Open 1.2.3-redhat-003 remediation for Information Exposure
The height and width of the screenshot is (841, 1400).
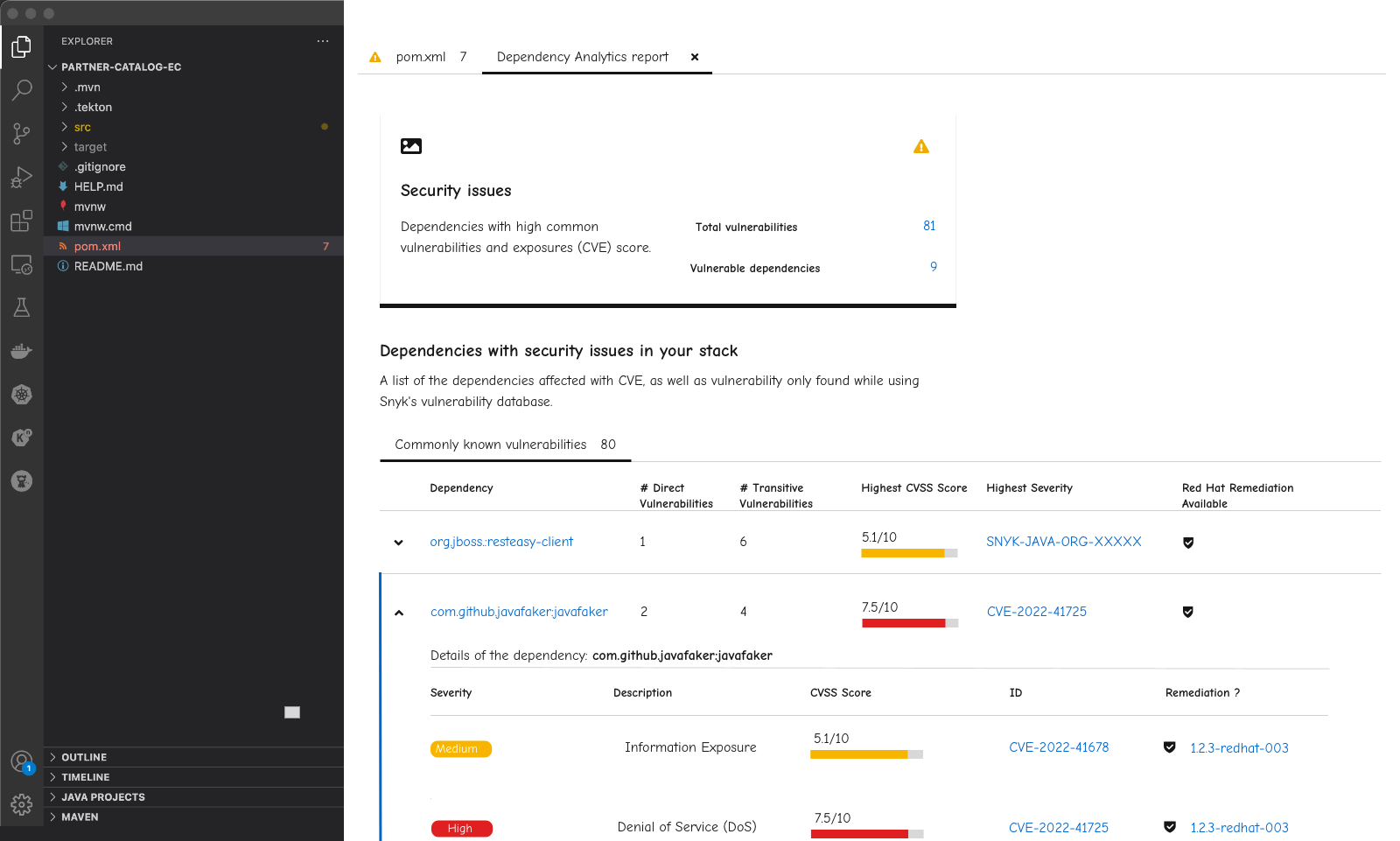(x=1239, y=748)
